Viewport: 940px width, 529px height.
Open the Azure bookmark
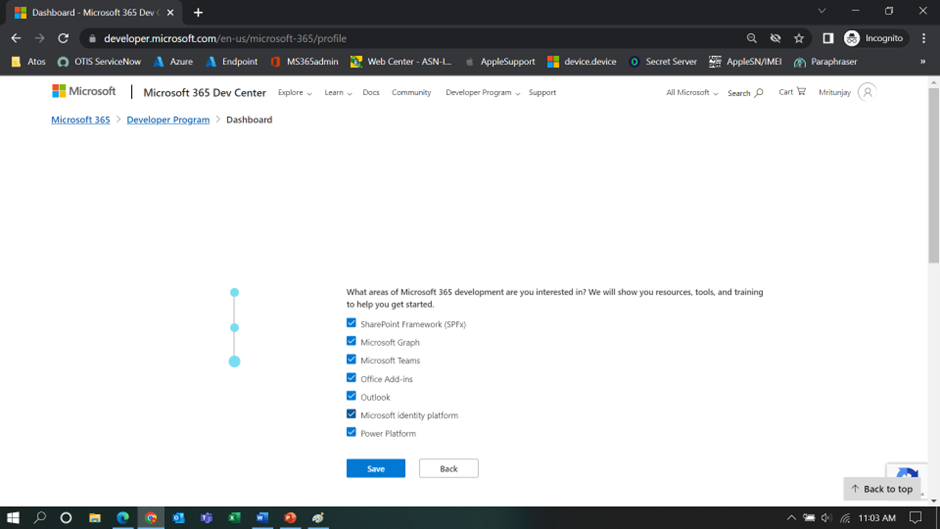click(173, 62)
